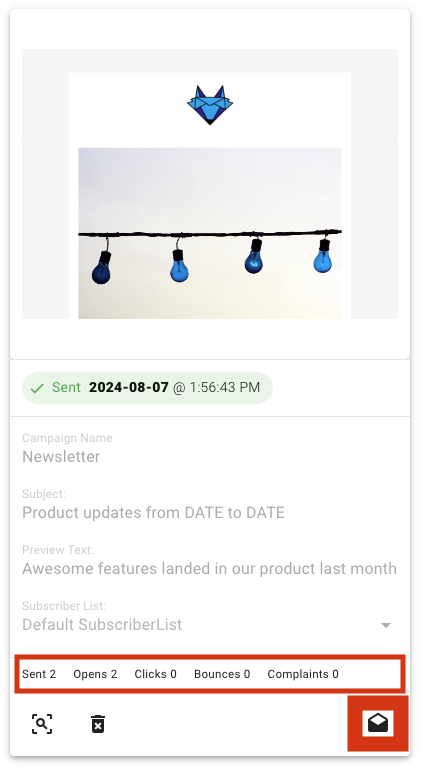Click the Campaign Name label
This screenshot has height=769, width=423.
67,438
